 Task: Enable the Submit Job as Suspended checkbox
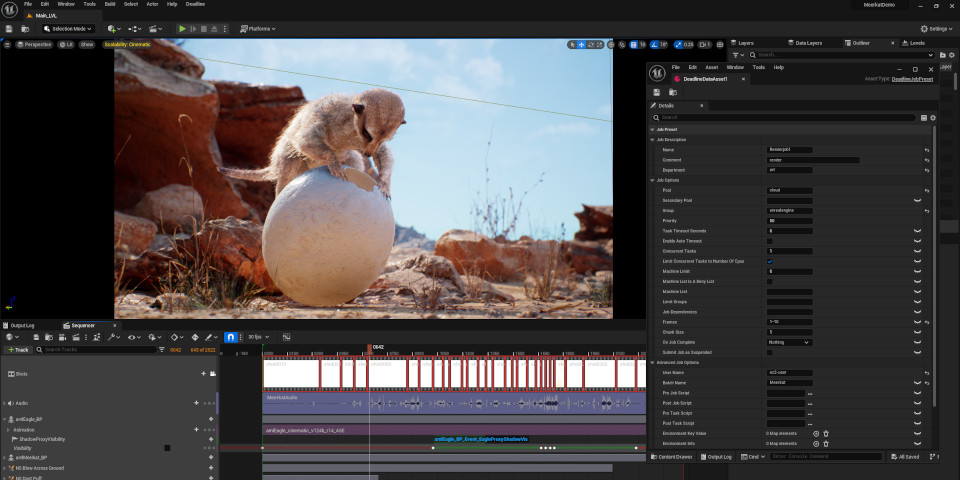(x=770, y=352)
